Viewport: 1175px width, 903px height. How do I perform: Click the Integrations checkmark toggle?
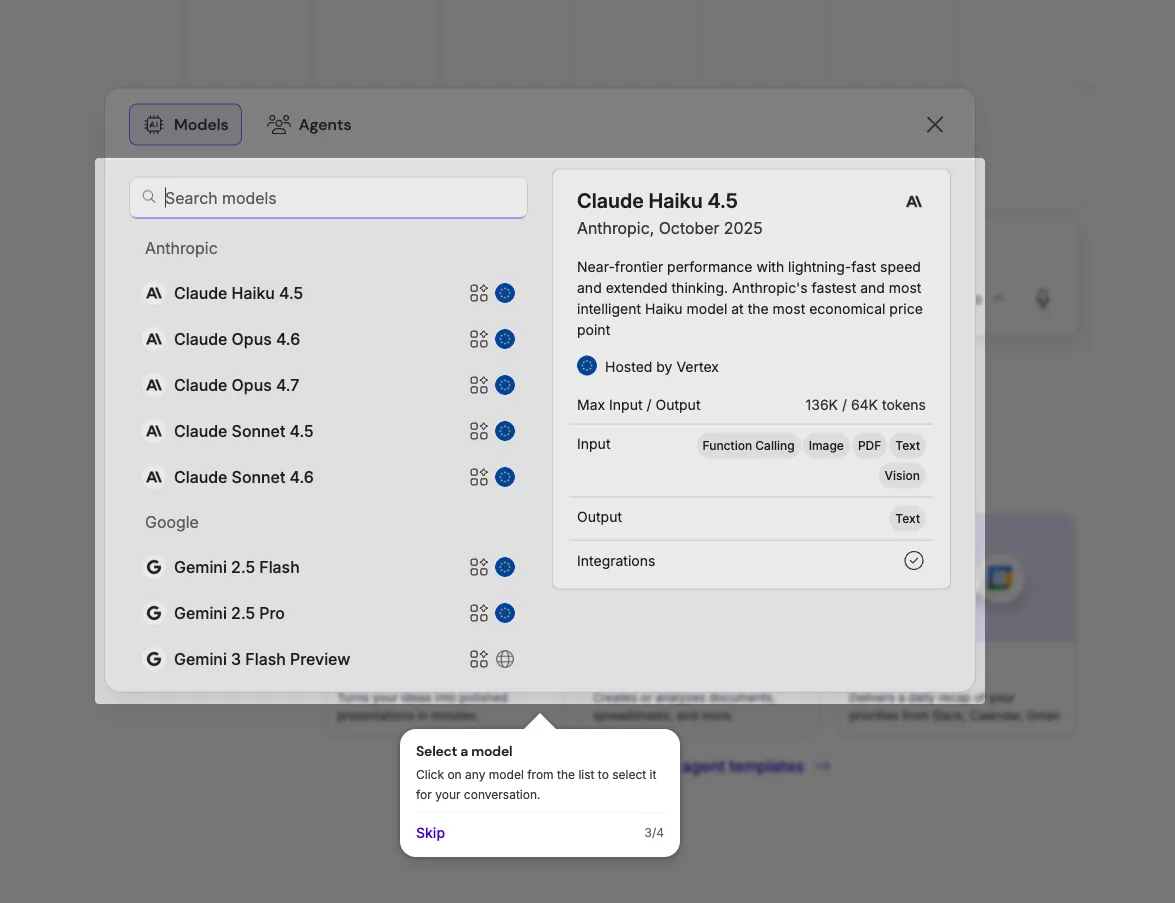point(913,560)
